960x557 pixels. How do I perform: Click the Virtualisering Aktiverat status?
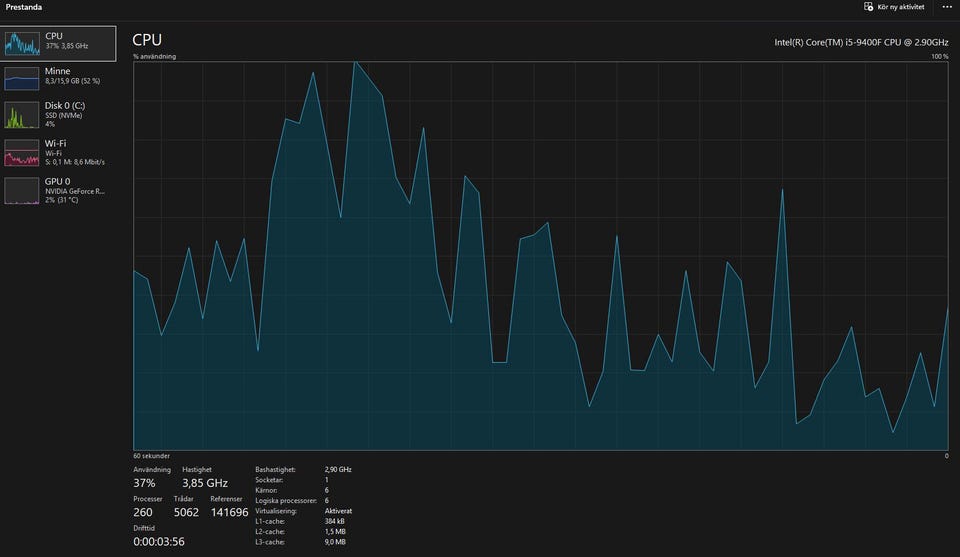(338, 511)
